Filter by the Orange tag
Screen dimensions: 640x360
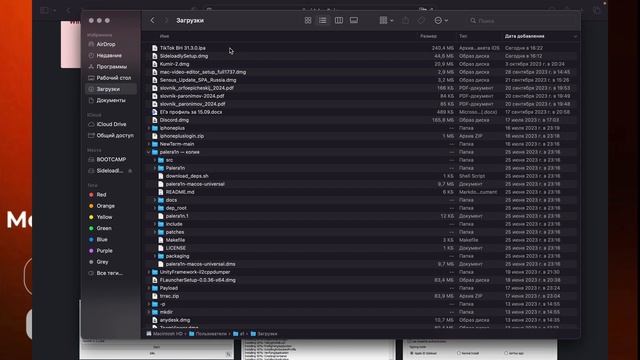point(105,206)
